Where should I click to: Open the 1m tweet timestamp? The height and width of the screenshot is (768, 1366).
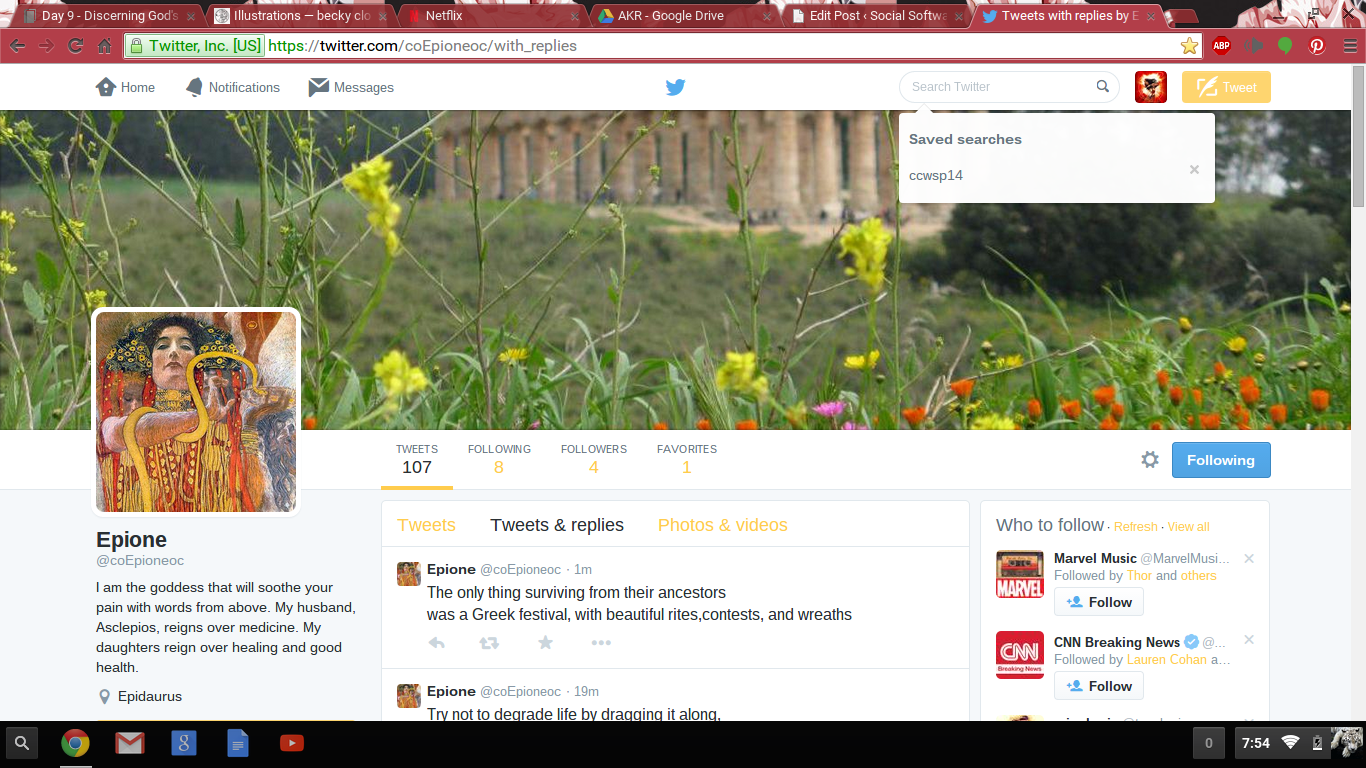(583, 570)
